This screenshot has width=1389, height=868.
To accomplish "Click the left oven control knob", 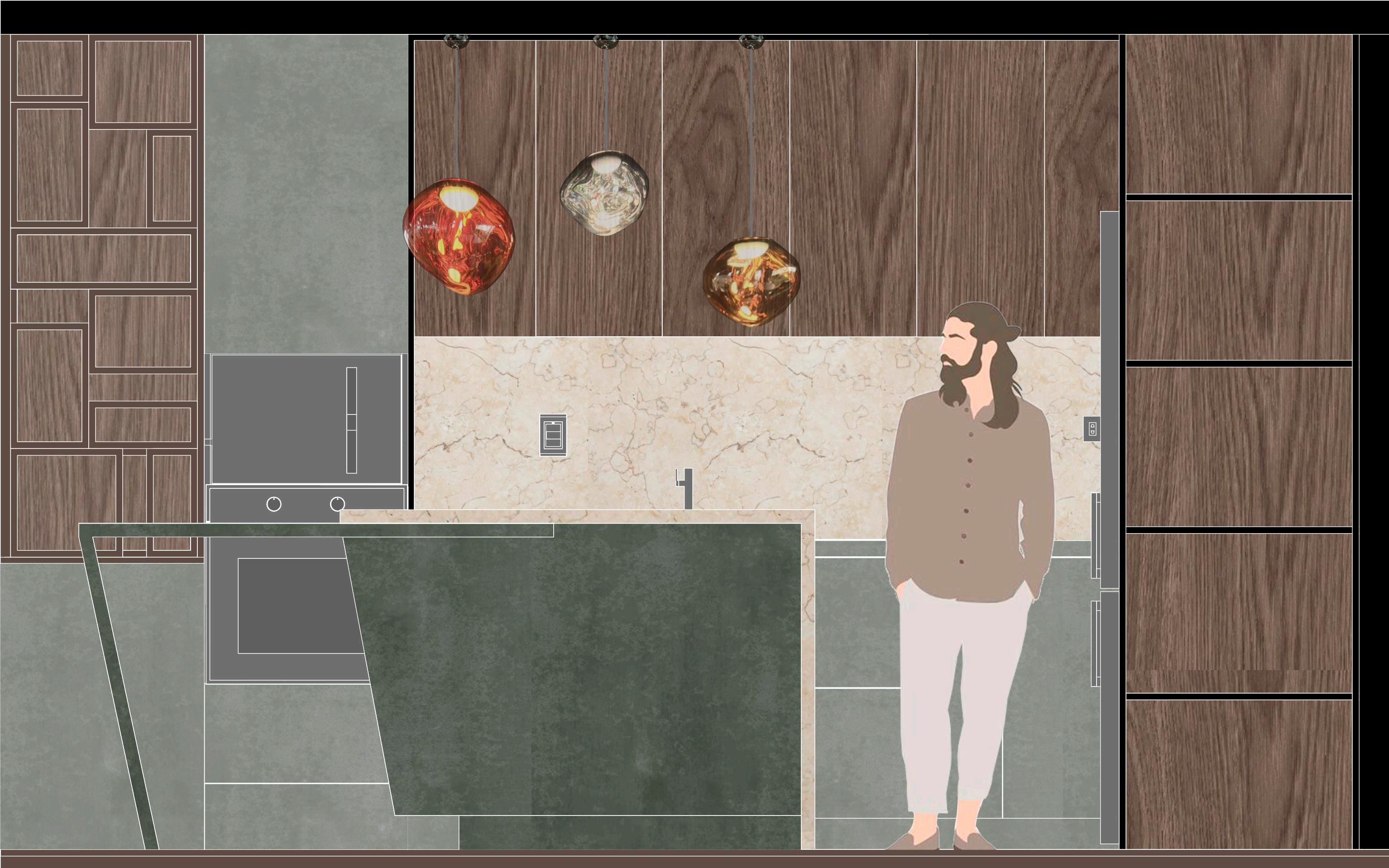I will point(274,504).
